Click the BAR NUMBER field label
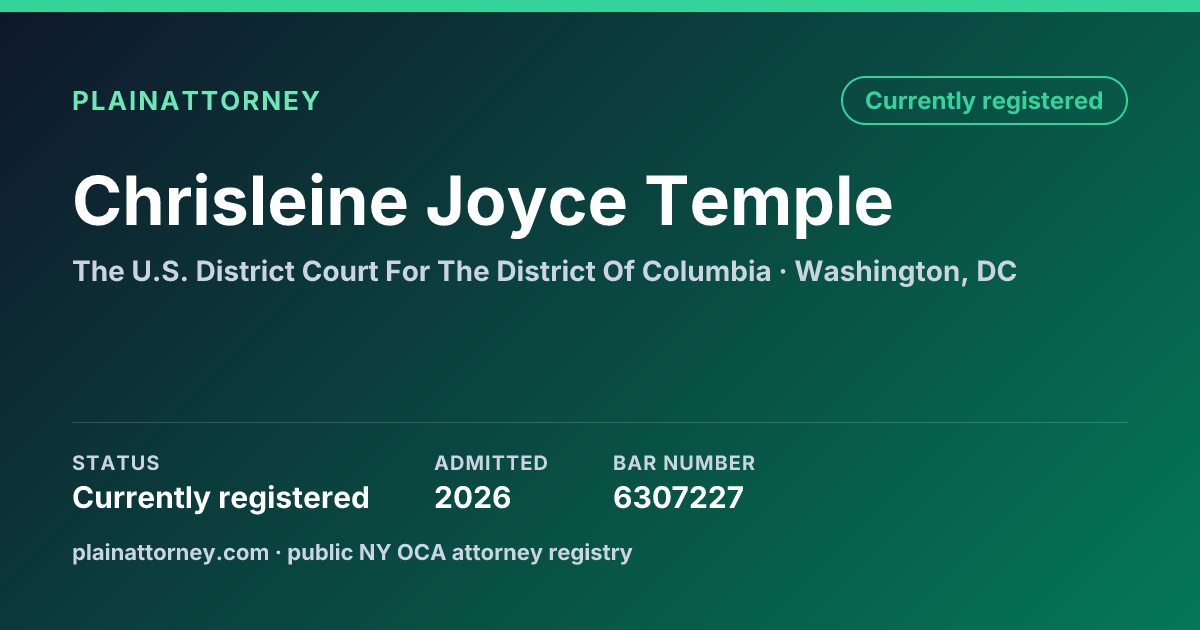Image resolution: width=1200 pixels, height=630 pixels. click(x=684, y=463)
